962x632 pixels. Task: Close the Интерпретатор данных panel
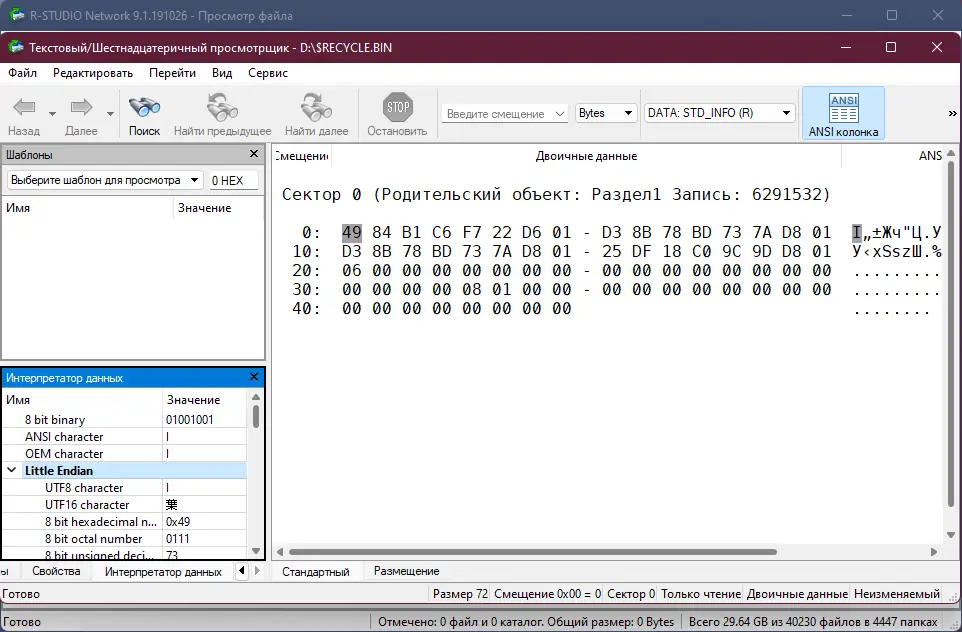pyautogui.click(x=254, y=377)
